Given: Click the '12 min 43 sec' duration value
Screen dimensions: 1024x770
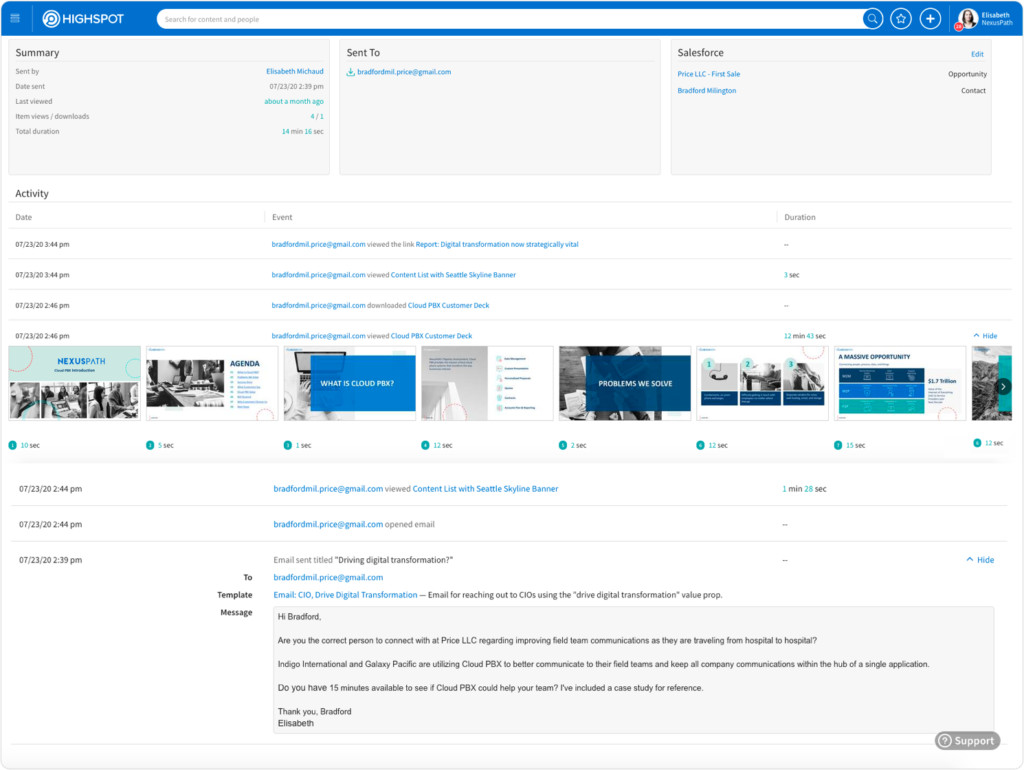Looking at the screenshot, I should tap(805, 336).
